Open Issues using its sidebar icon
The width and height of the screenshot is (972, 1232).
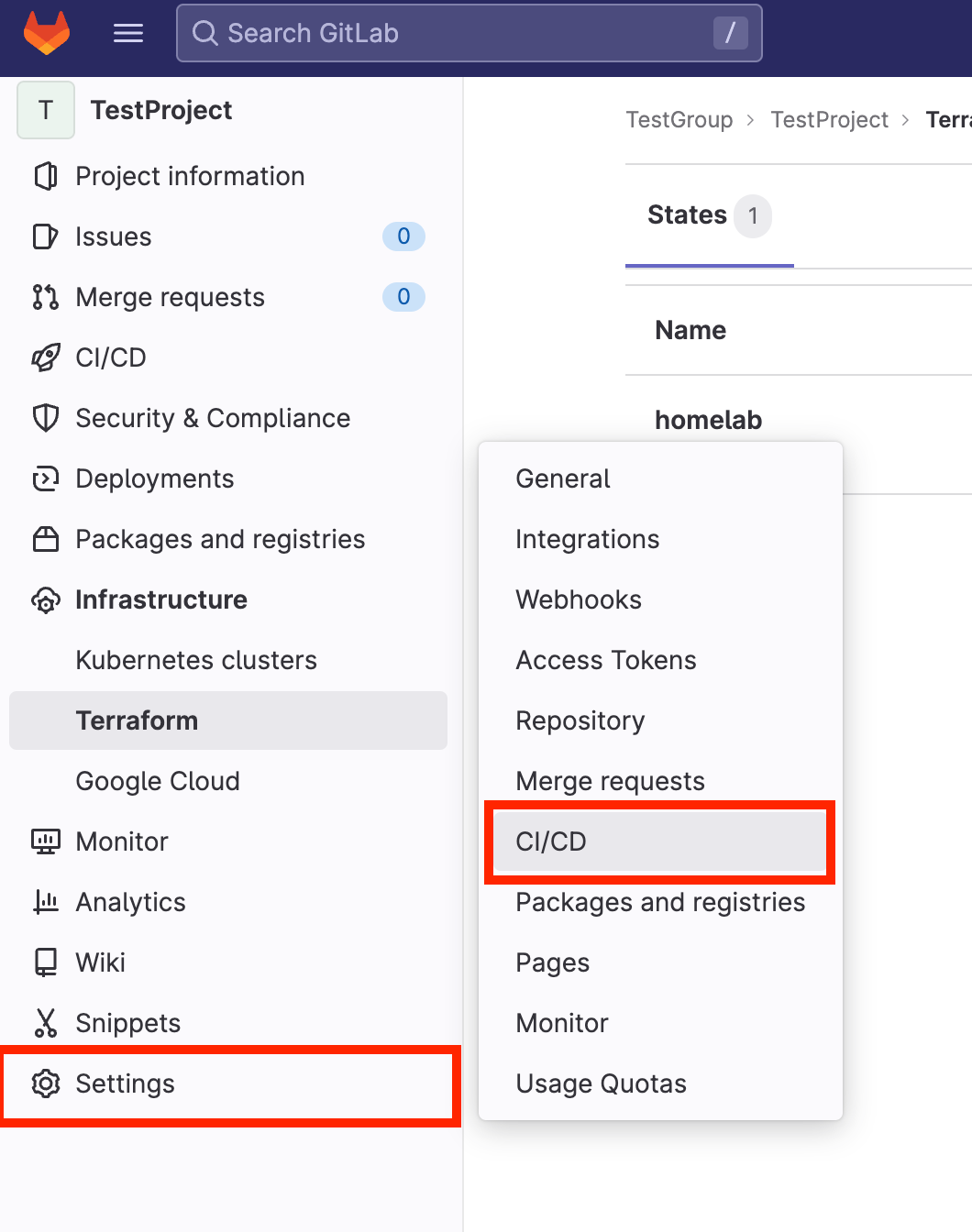click(44, 236)
